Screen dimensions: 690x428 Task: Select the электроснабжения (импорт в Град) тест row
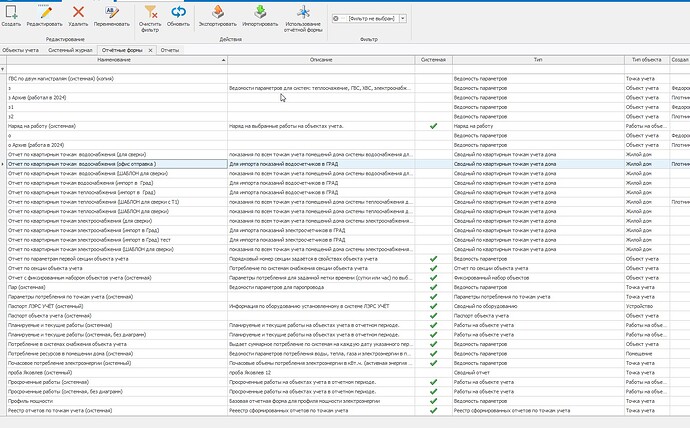pos(89,240)
